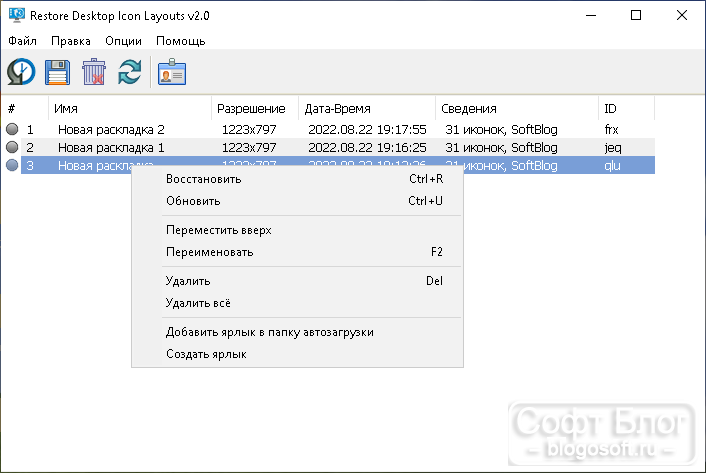706x473 pixels.
Task: Click the gray status circle for row 1
Action: coord(12,129)
